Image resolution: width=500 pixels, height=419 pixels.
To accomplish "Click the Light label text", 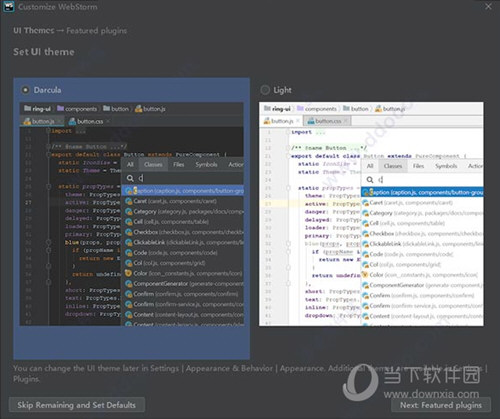I will point(282,90).
